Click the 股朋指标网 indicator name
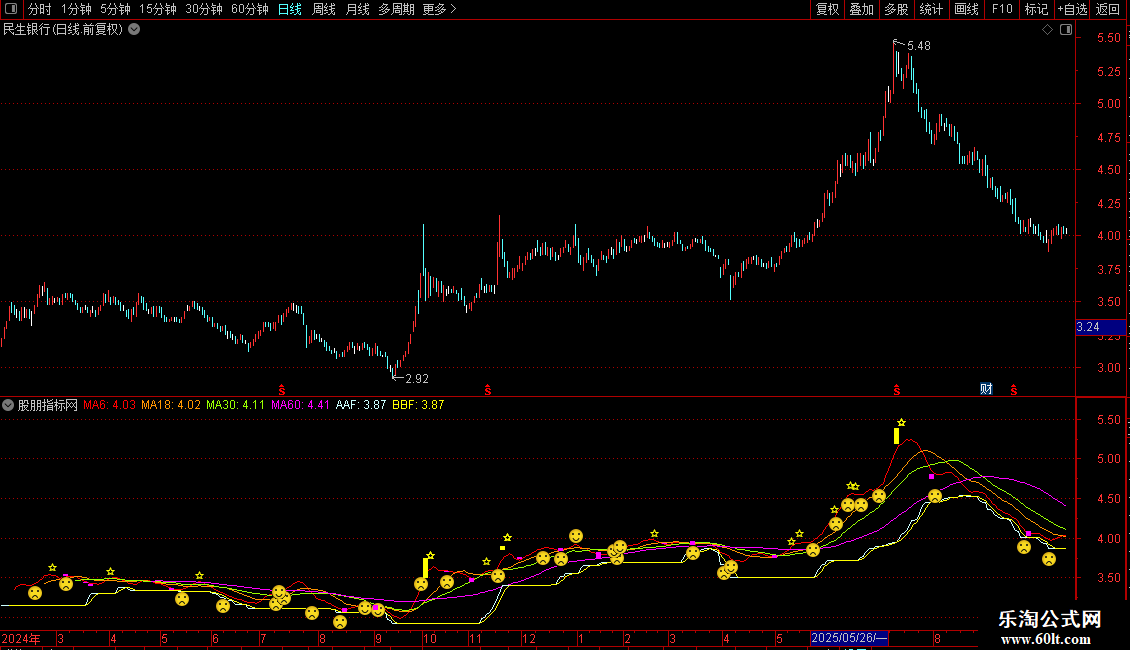The height and width of the screenshot is (650, 1130). coord(48,405)
